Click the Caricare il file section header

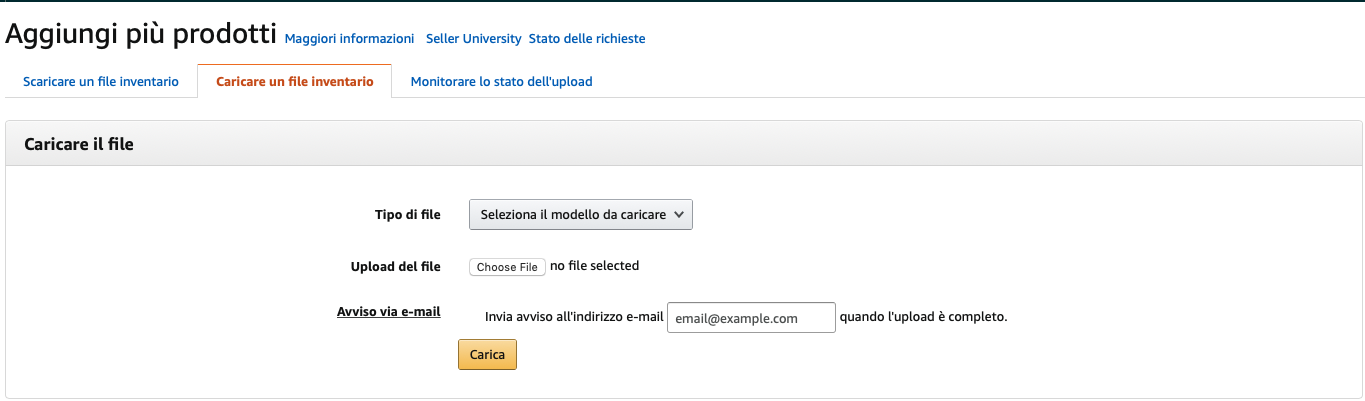(79, 144)
